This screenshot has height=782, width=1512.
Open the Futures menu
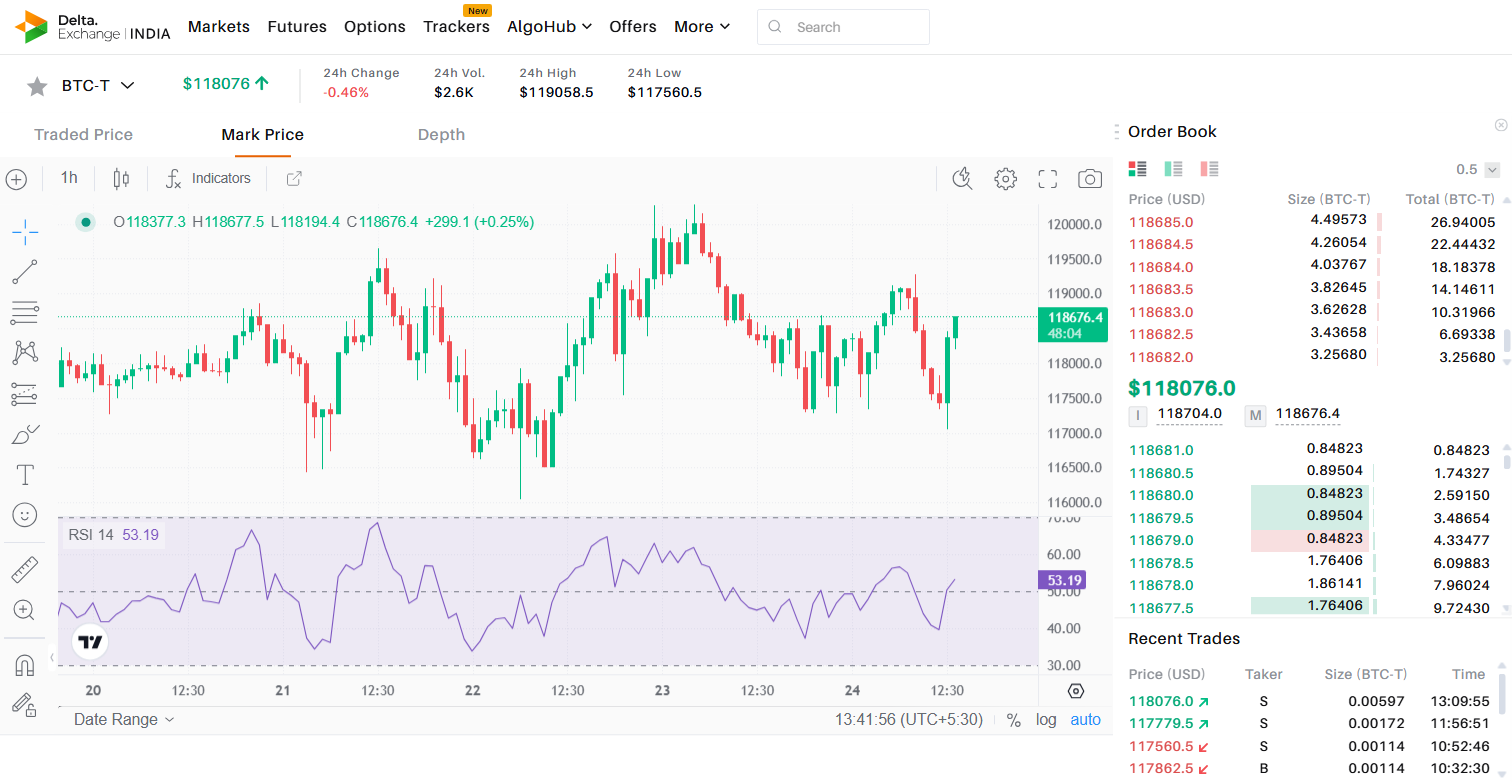297,27
